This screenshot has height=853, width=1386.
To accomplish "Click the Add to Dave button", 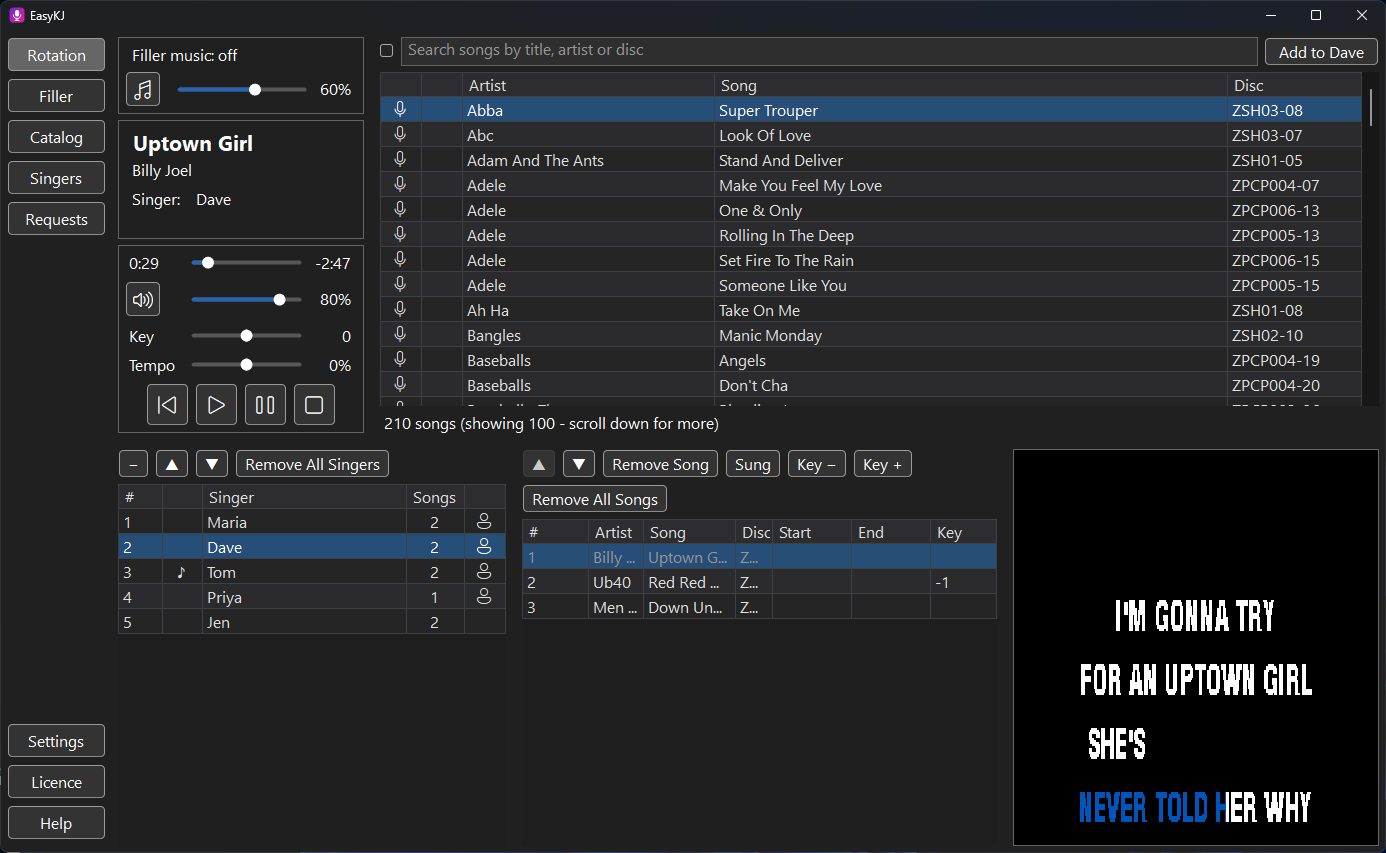I will pos(1321,52).
